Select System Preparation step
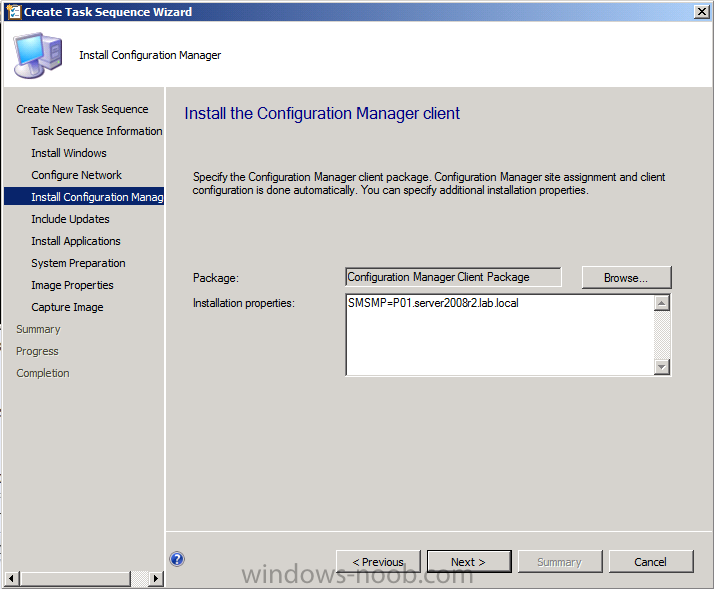Image resolution: width=714 pixels, height=589 pixels. pyautogui.click(x=78, y=263)
